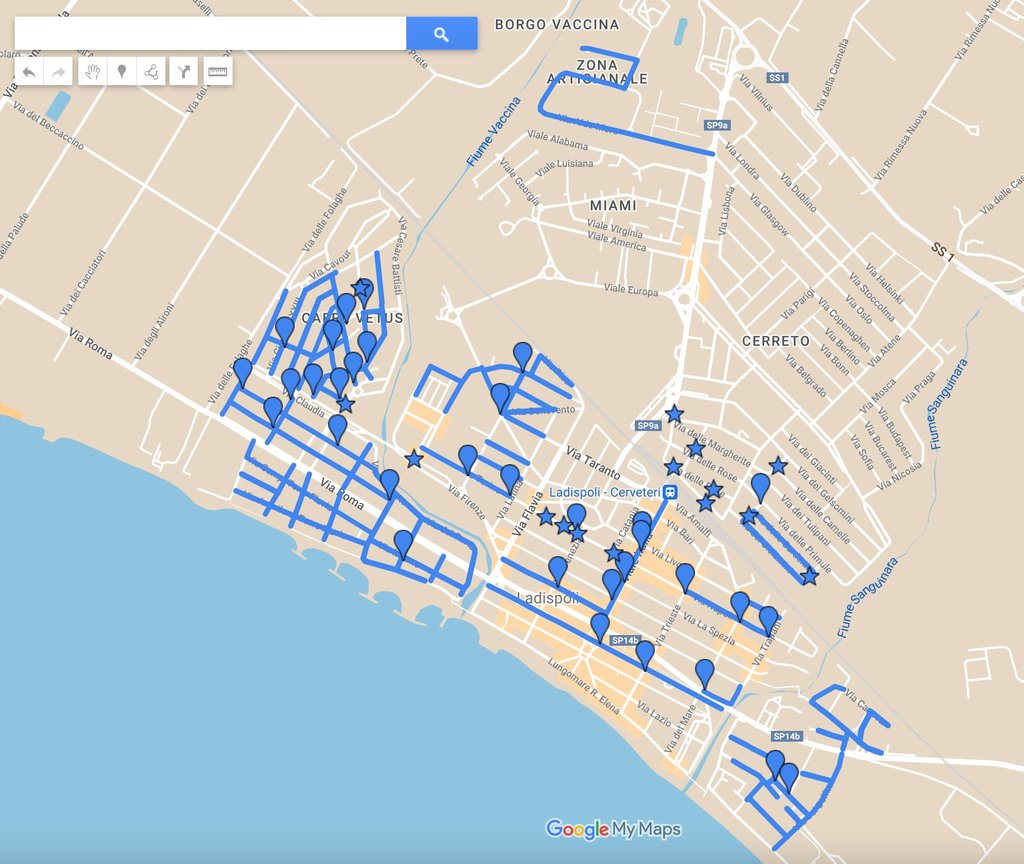Click the blue search button
Image resolution: width=1024 pixels, height=864 pixels.
441,34
